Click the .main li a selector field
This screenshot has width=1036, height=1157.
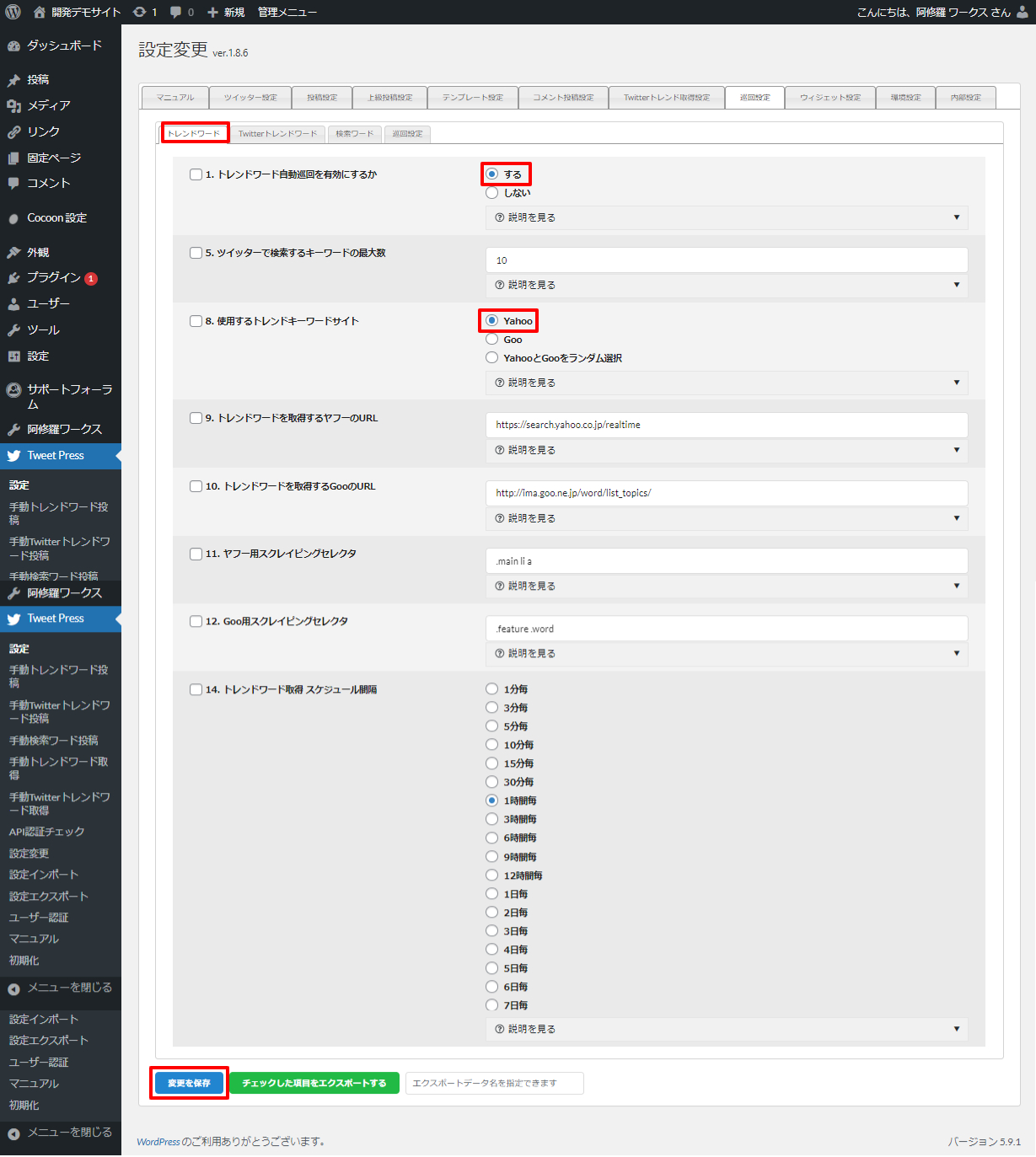[727, 560]
